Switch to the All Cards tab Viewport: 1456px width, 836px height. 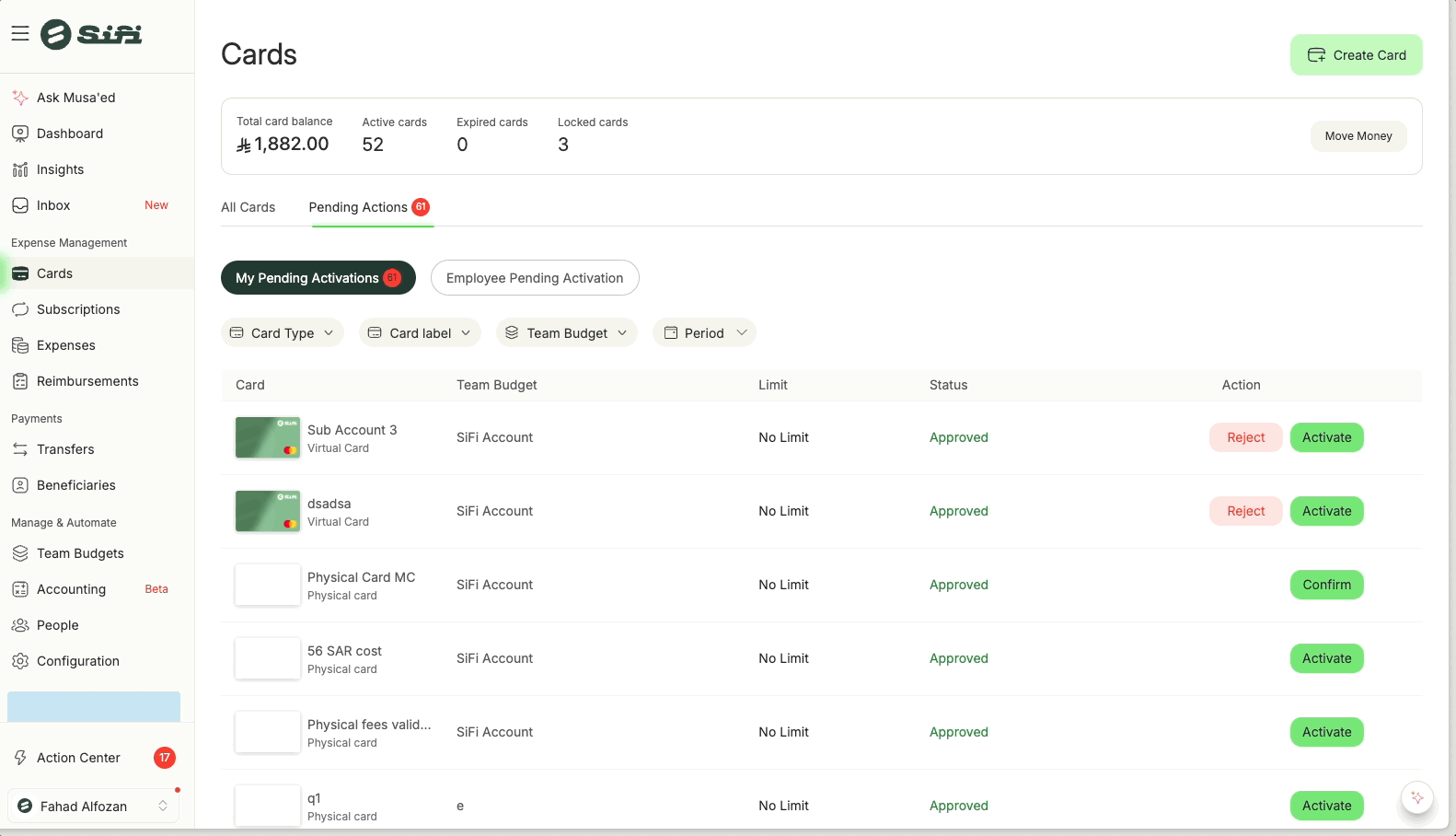248,207
